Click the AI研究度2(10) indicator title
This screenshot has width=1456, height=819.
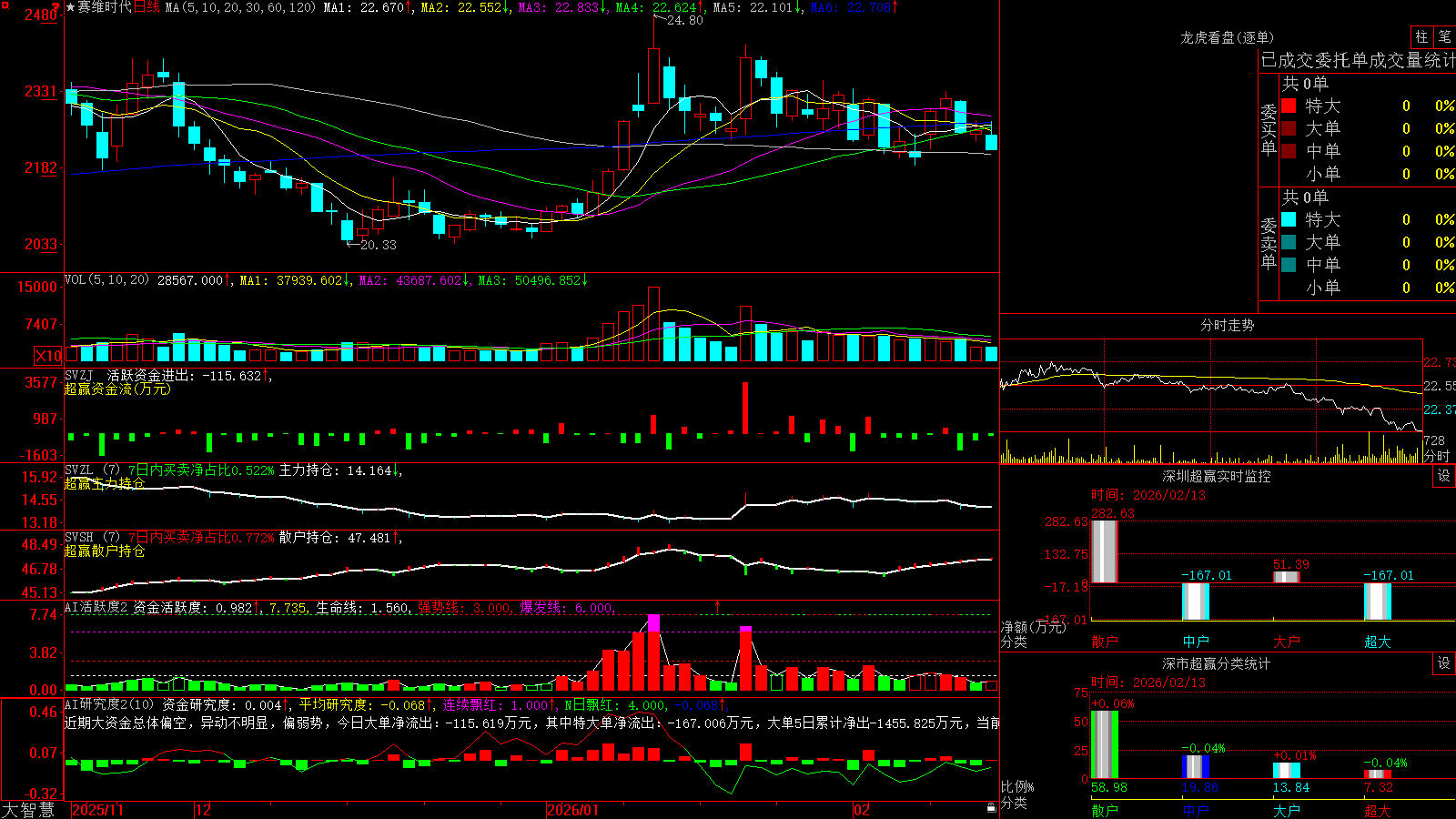(110, 704)
